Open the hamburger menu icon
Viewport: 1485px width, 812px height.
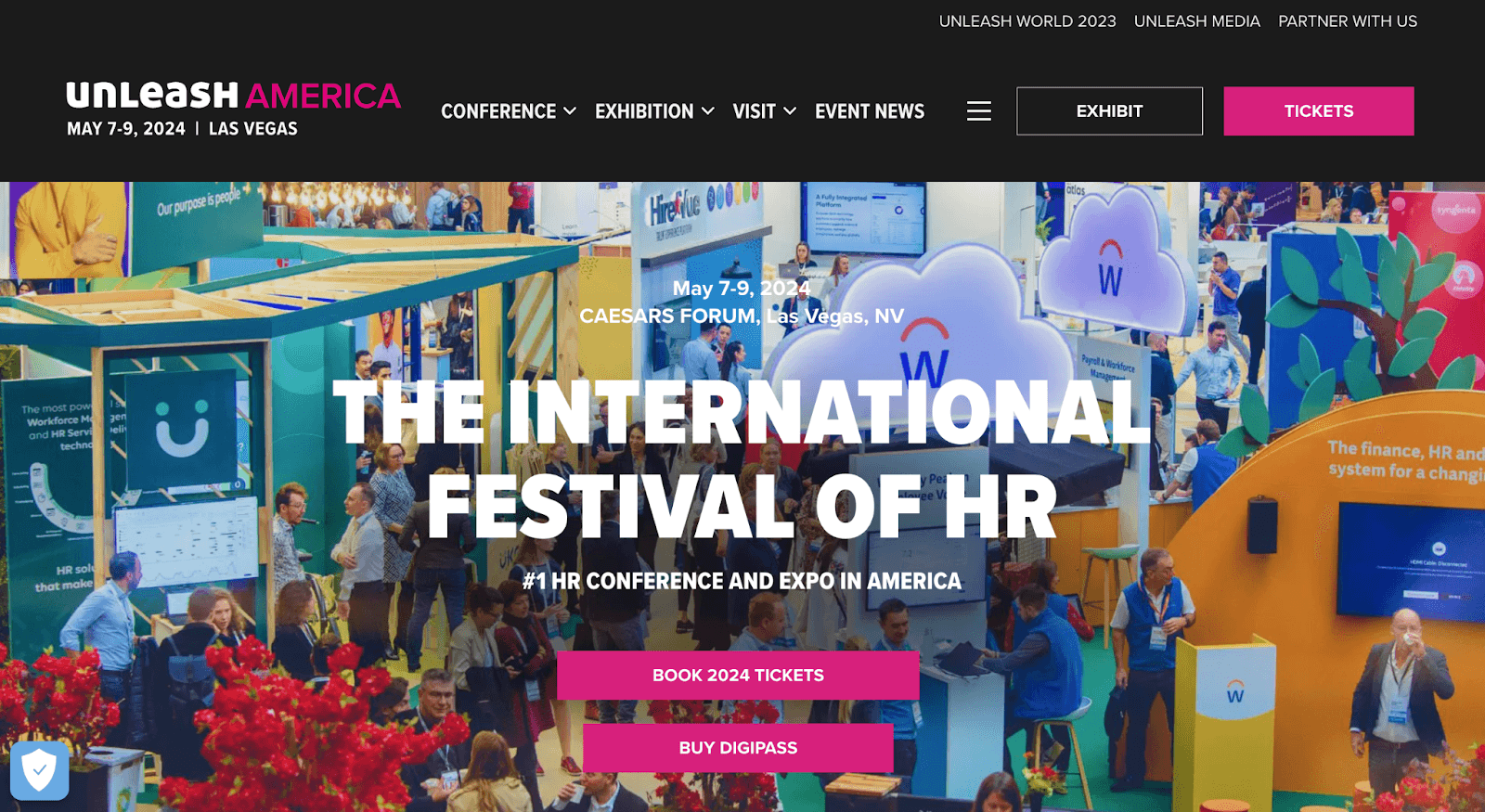click(978, 111)
